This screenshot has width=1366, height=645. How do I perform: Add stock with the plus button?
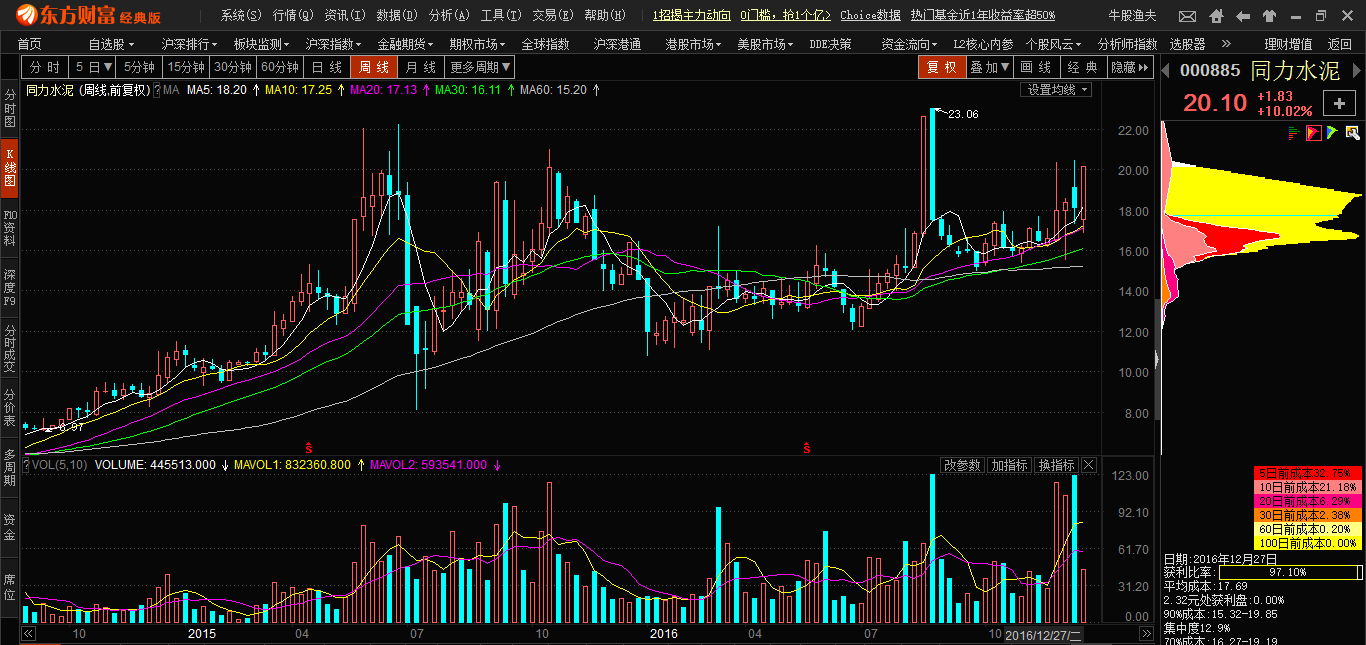pyautogui.click(x=1339, y=103)
